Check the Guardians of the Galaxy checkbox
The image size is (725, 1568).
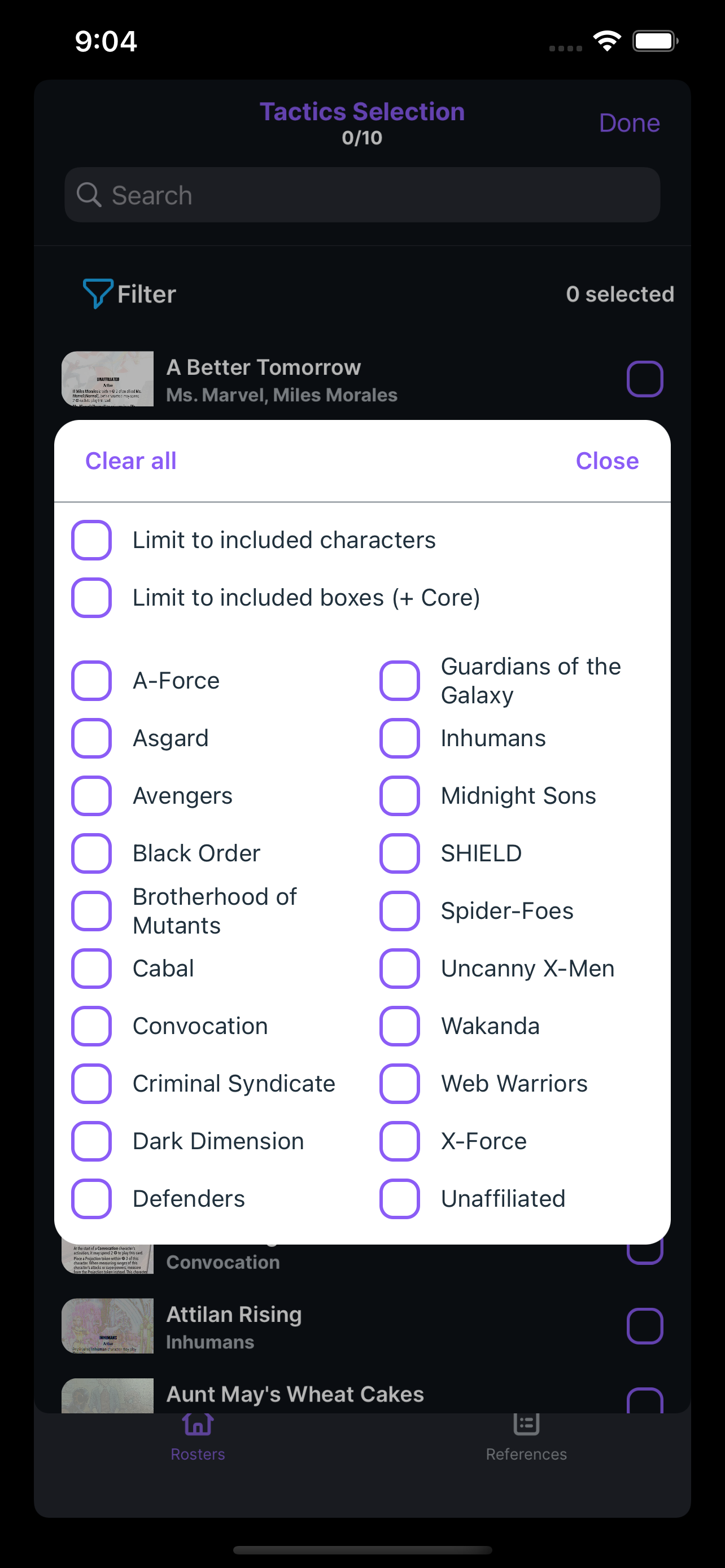[x=399, y=681]
